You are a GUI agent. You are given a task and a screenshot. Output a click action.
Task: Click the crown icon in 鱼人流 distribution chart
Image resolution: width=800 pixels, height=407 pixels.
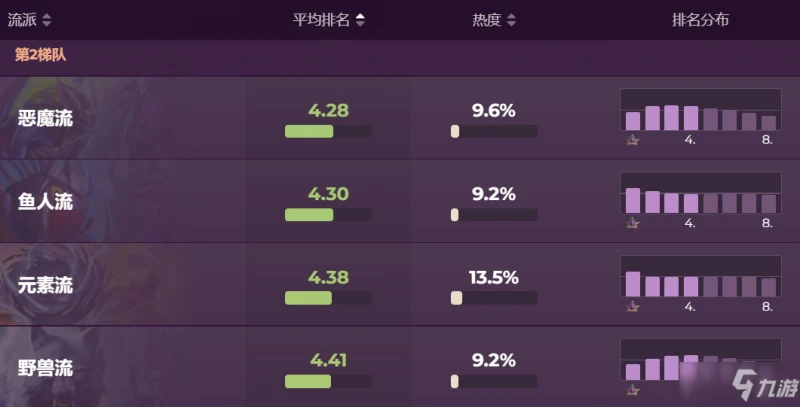632,223
